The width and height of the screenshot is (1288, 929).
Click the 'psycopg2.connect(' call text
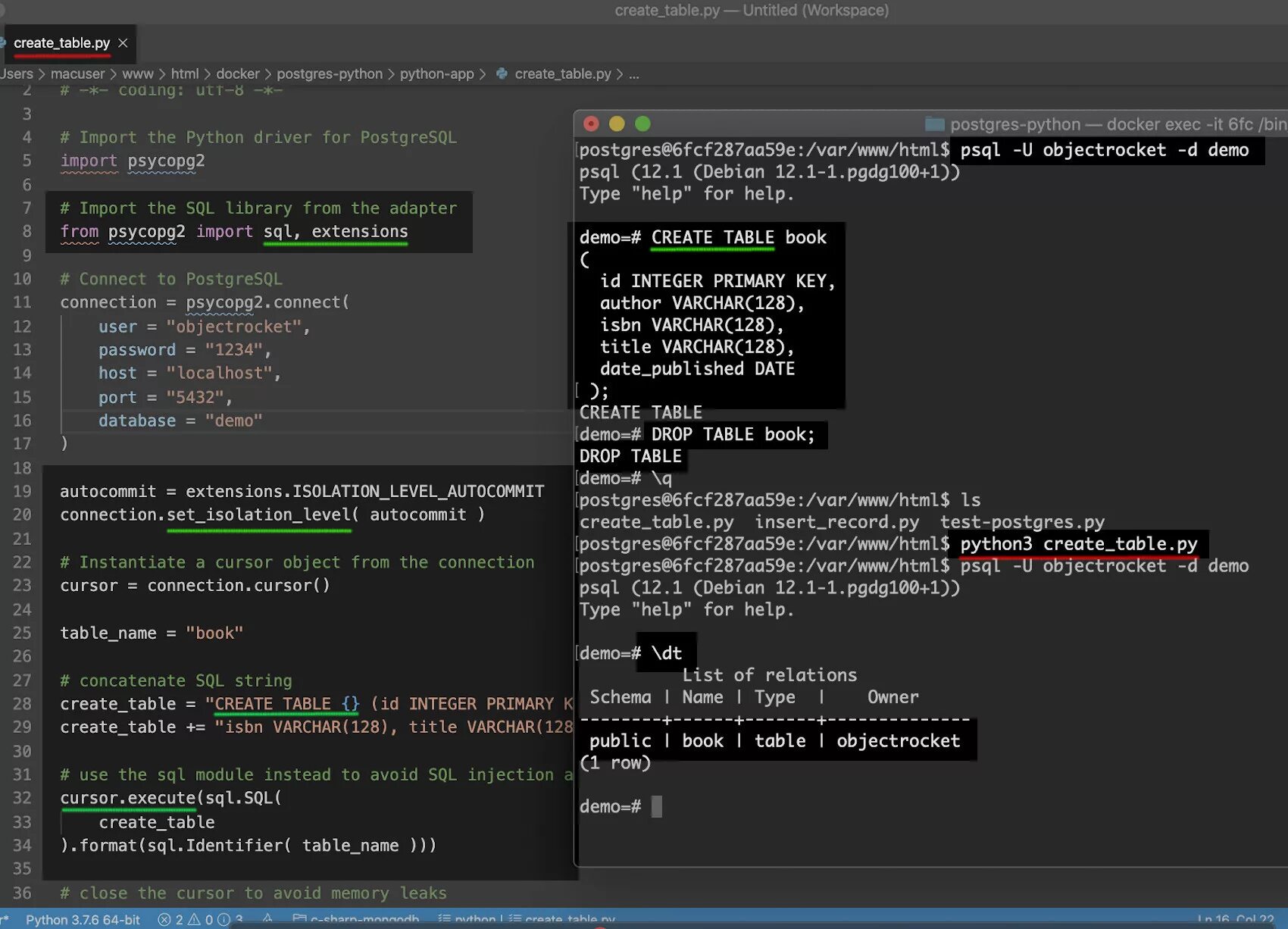point(267,302)
